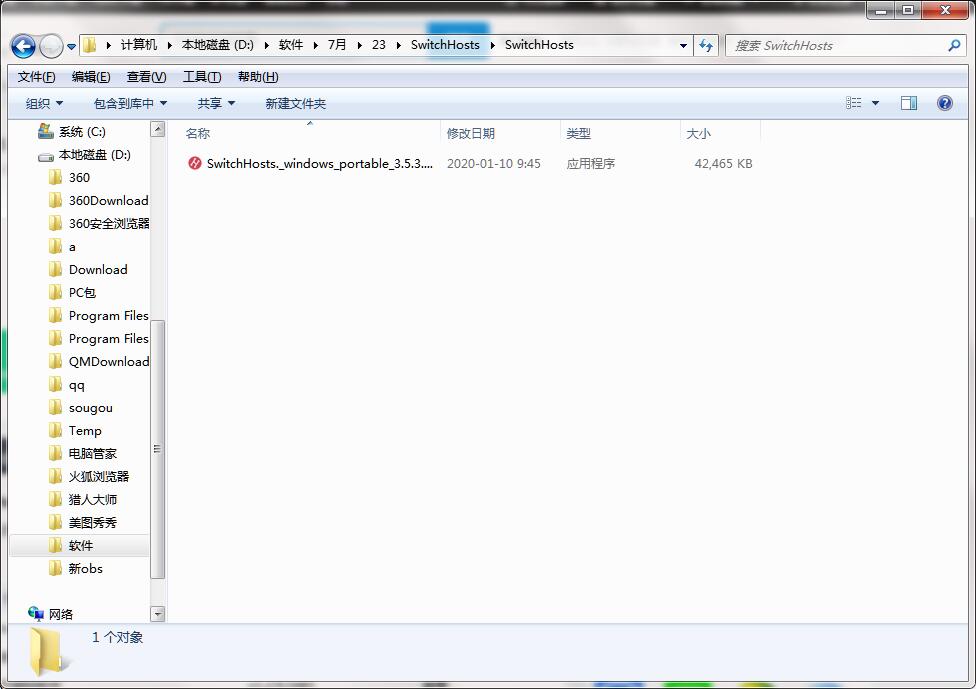The width and height of the screenshot is (976, 689).
Task: Open the view options dropdown arrow
Action: (875, 103)
